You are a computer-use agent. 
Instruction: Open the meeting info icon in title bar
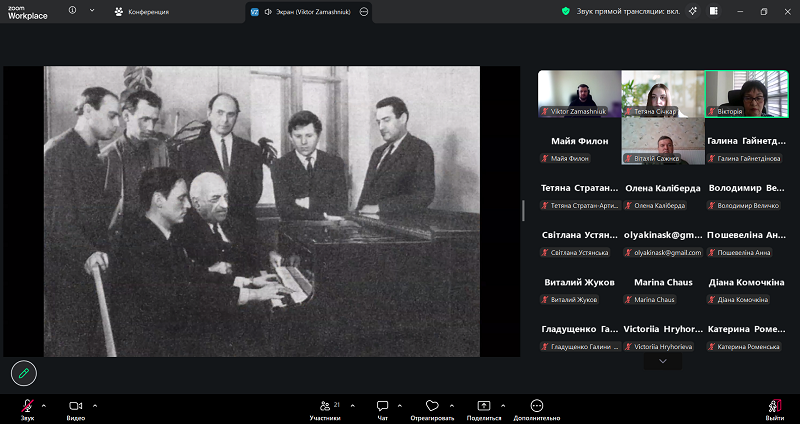(x=72, y=11)
